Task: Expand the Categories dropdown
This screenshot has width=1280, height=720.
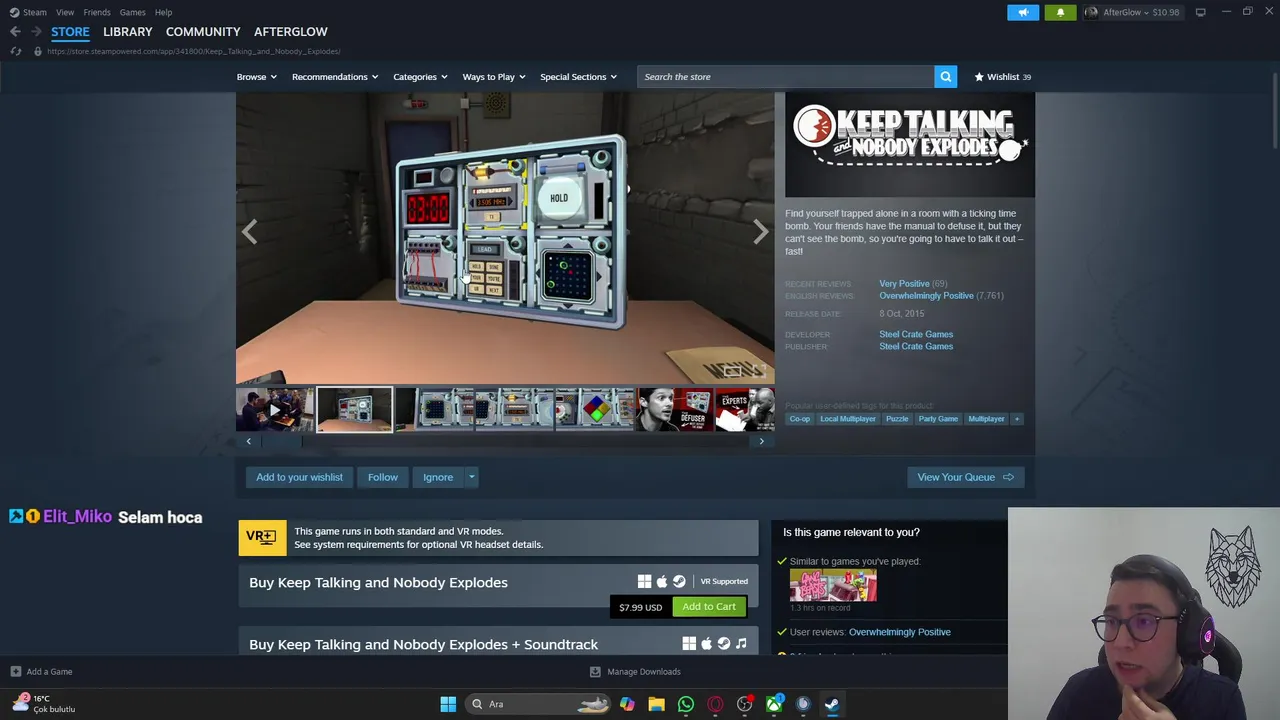Action: pyautogui.click(x=420, y=77)
